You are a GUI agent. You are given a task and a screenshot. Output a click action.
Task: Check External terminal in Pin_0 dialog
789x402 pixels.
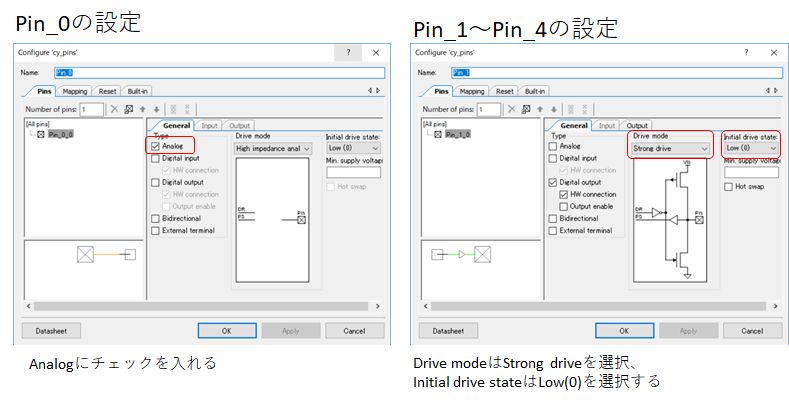(x=155, y=231)
